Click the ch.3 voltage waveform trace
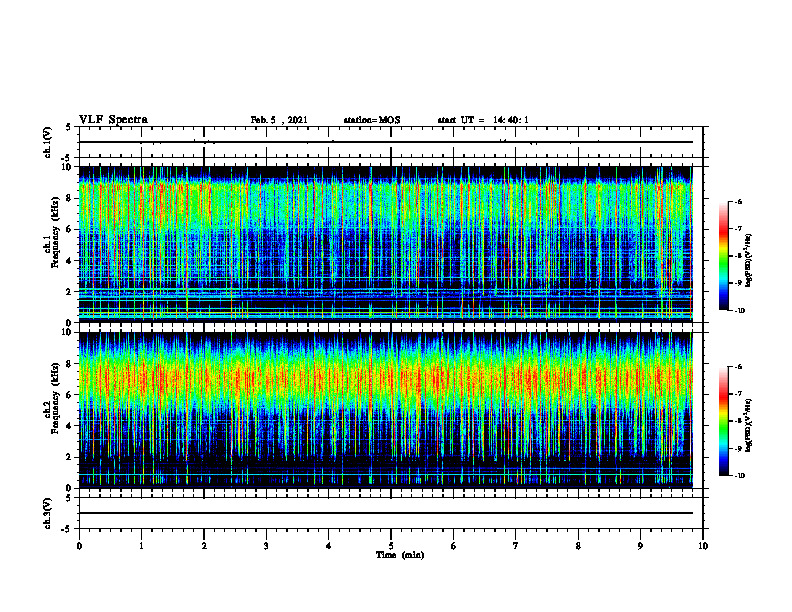The height and width of the screenshot is (612, 792). pyautogui.click(x=385, y=513)
